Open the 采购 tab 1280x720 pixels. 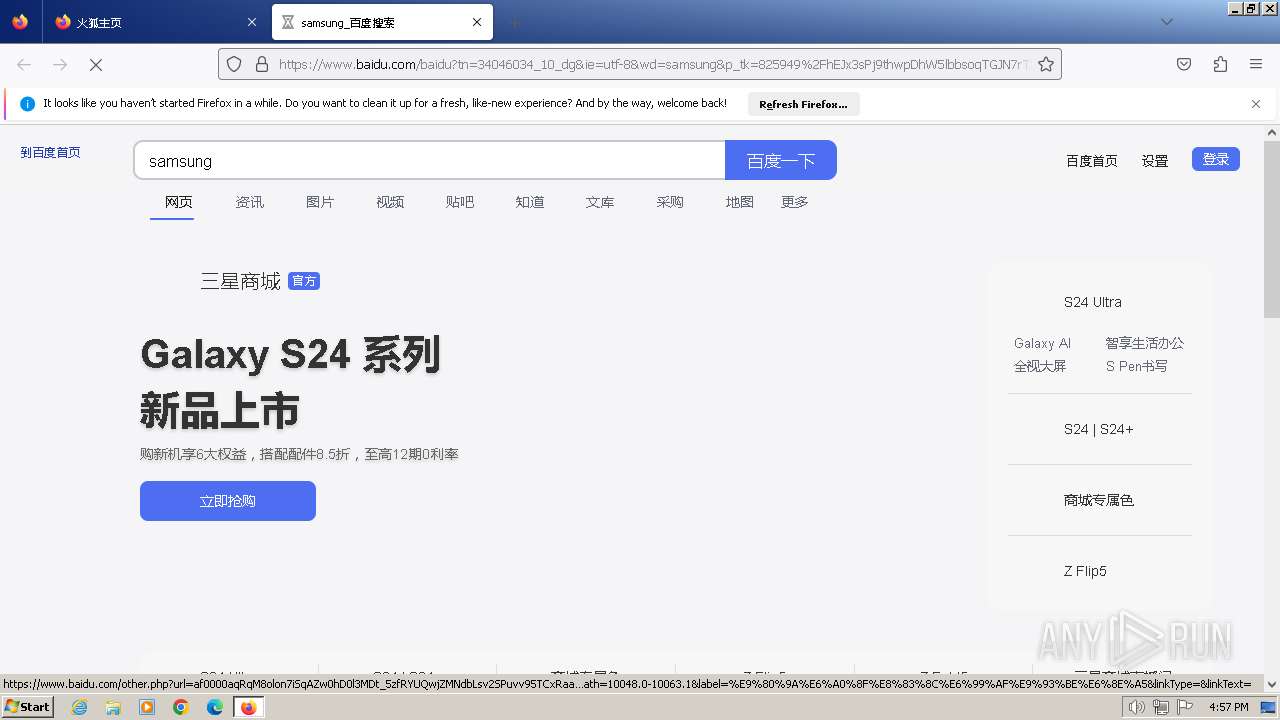(670, 202)
